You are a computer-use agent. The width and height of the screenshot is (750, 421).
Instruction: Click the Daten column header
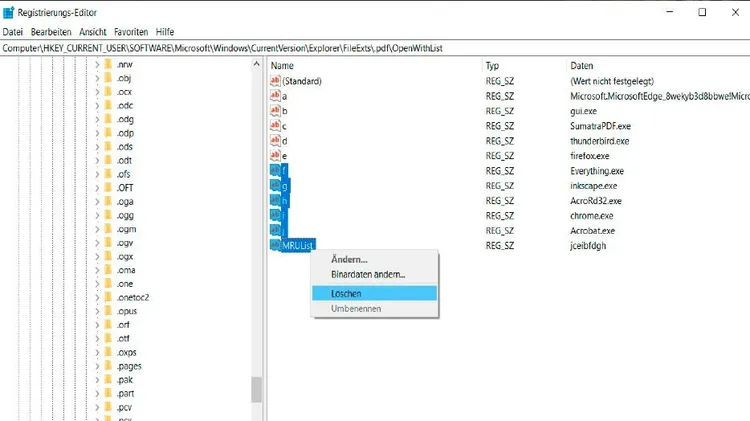[582, 65]
